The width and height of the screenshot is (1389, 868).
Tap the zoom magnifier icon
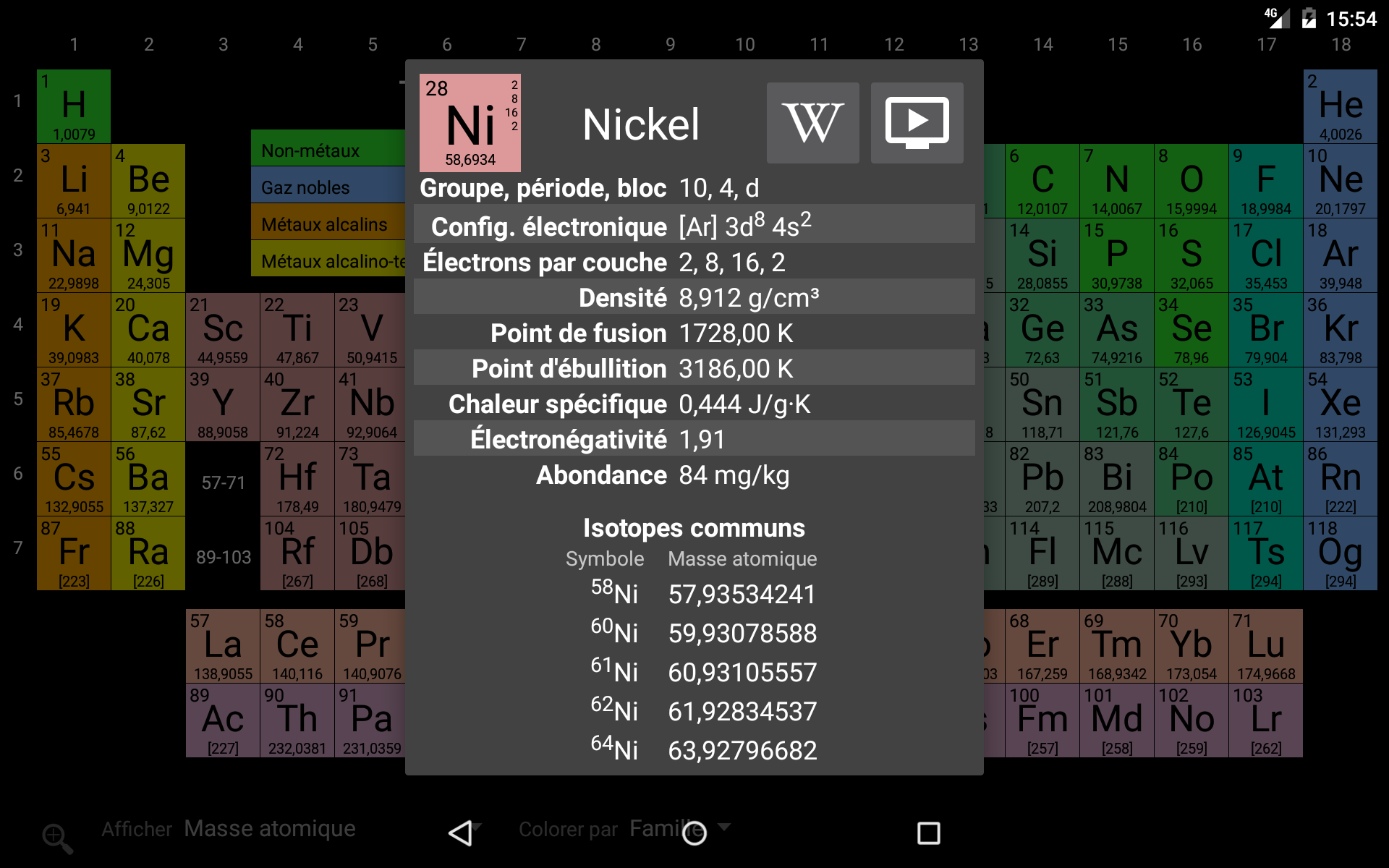click(57, 838)
